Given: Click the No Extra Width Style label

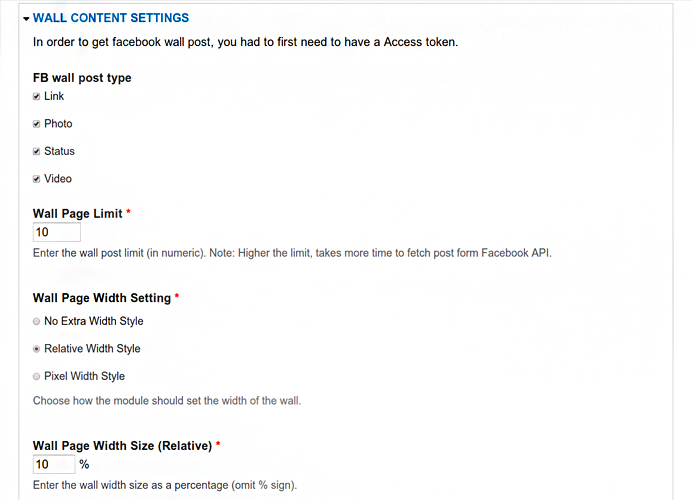Looking at the screenshot, I should click(x=94, y=321).
